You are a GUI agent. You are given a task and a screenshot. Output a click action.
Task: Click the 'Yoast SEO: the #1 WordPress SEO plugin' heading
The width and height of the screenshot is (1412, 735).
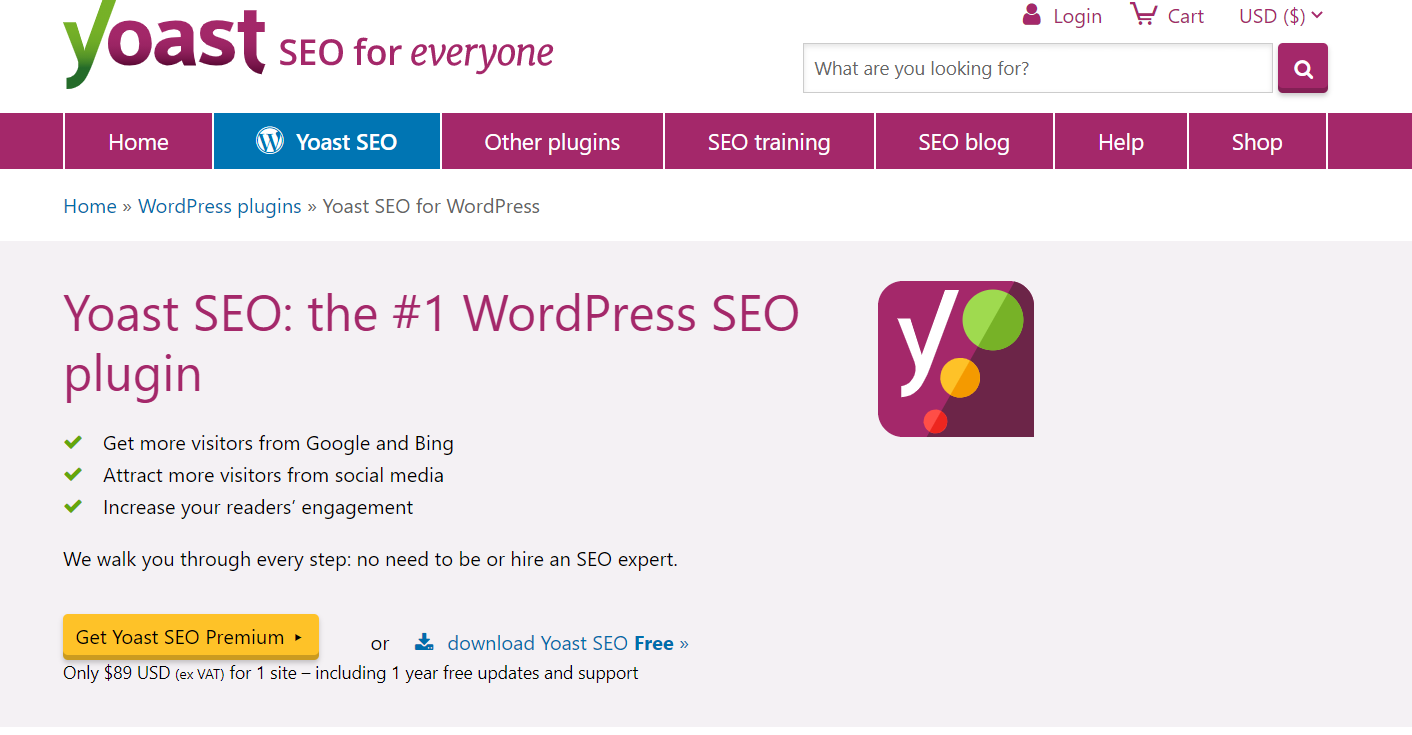tap(431, 343)
